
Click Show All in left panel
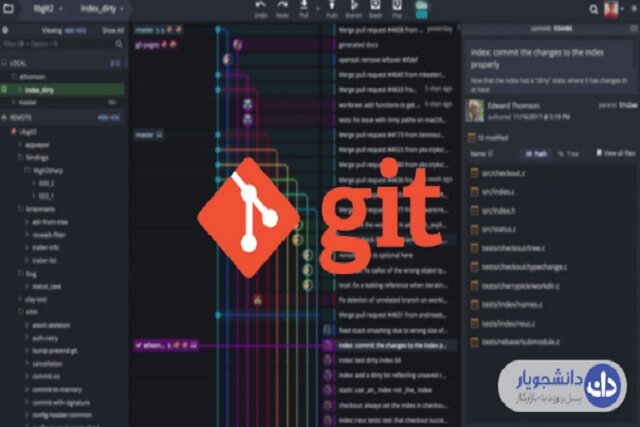(113, 31)
